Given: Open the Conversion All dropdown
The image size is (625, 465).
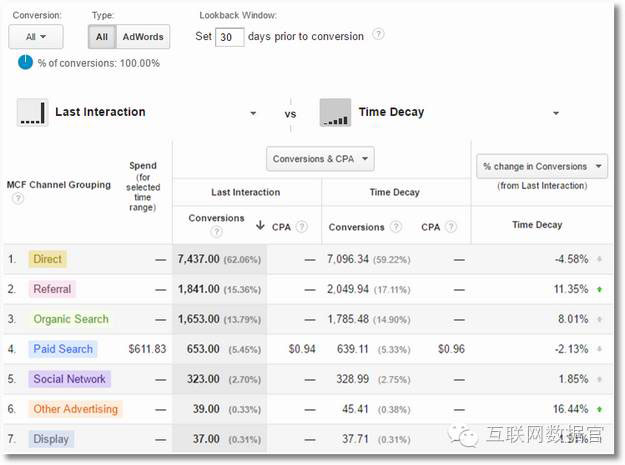Looking at the screenshot, I should [35, 37].
